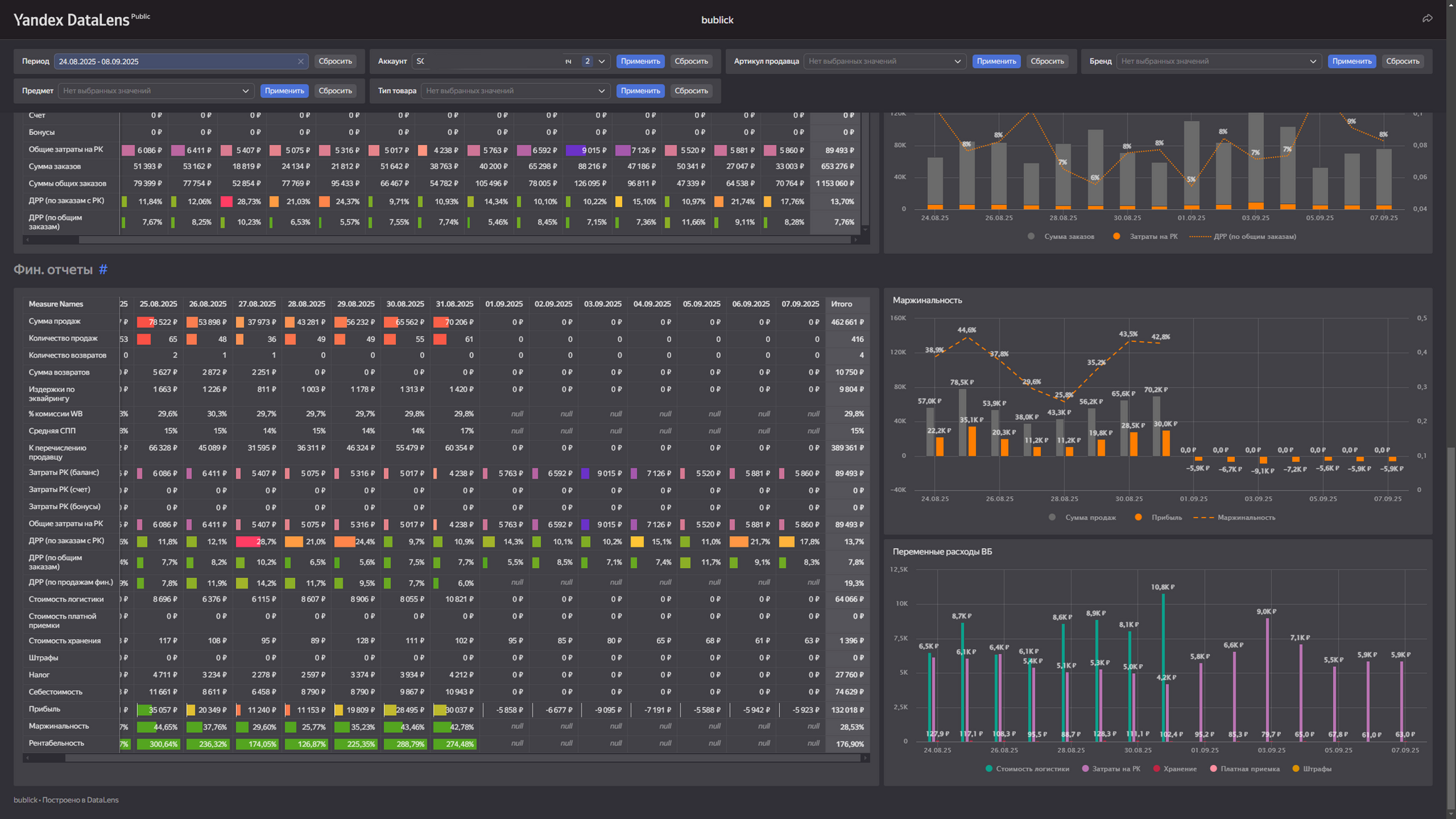Click the Yandex DataLens logo
Viewport: 1456px width, 819px height.
tap(71, 20)
